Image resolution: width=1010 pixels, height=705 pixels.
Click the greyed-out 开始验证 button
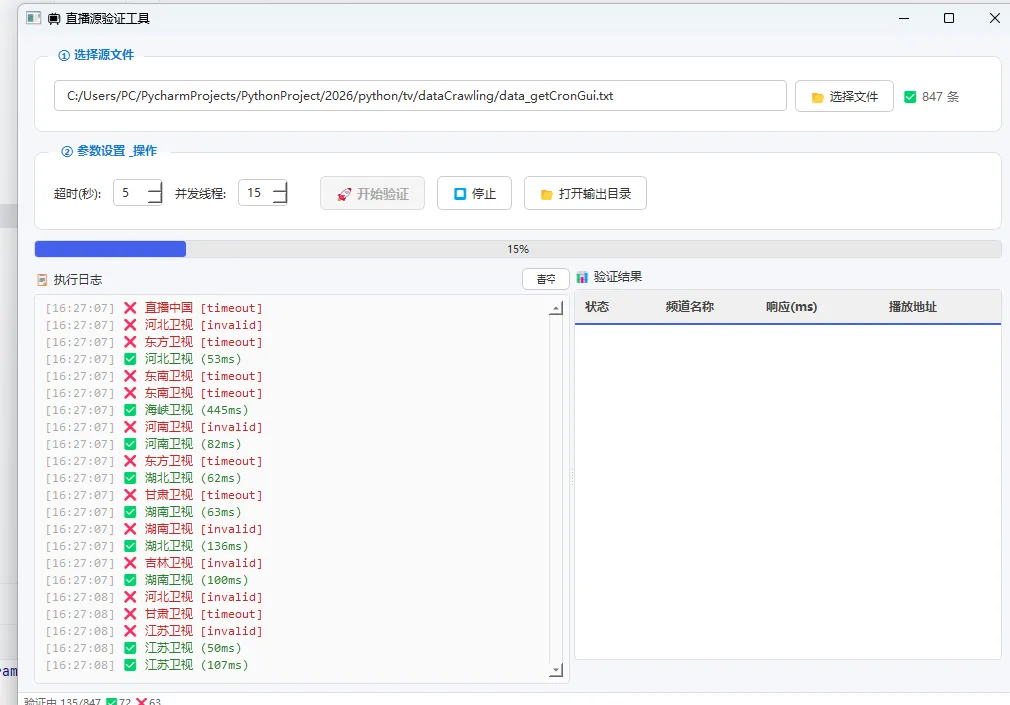(x=372, y=193)
